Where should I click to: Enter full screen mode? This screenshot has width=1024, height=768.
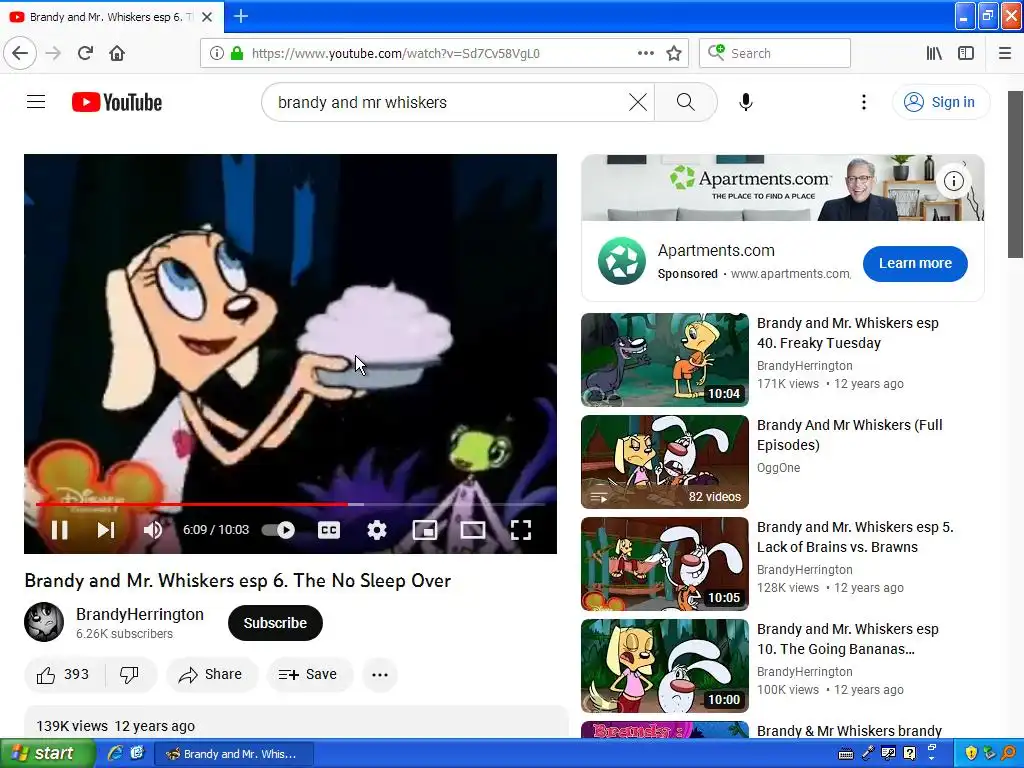[x=520, y=530]
